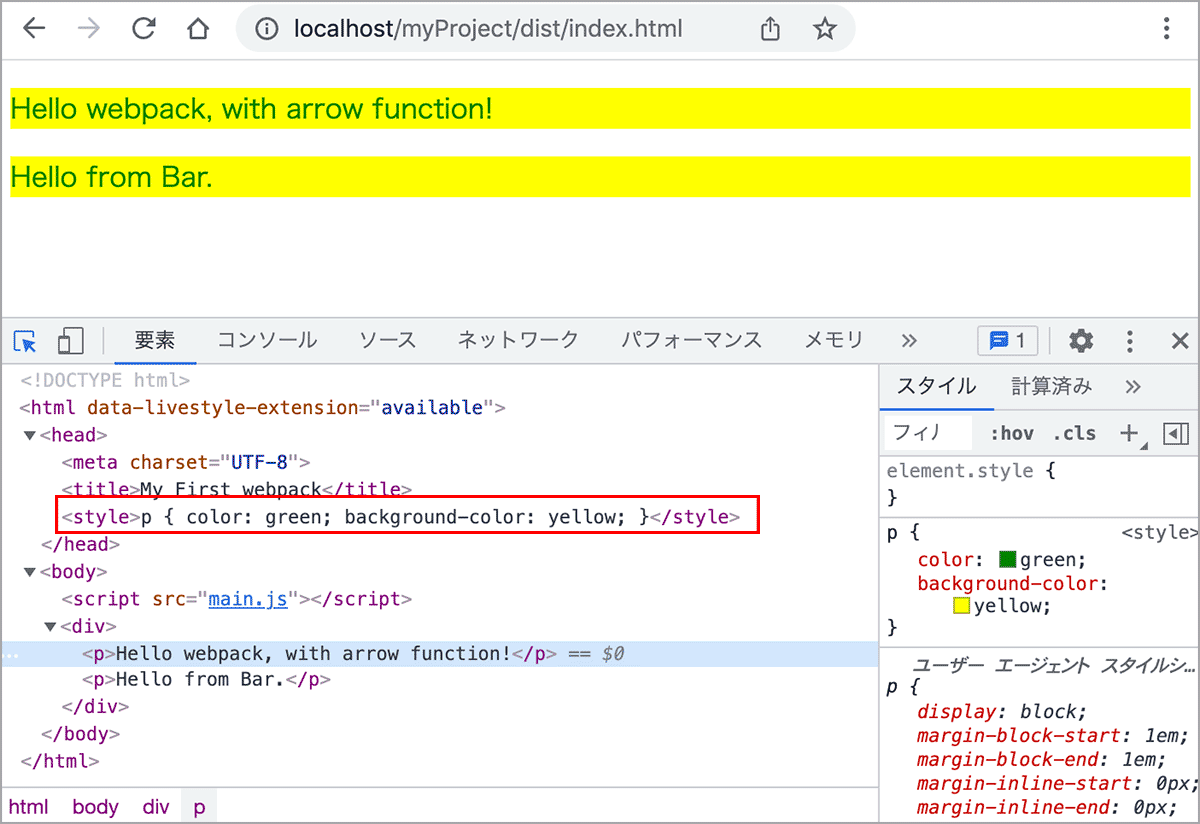1200x824 pixels.
Task: Switch to the ソース tab
Action: (x=388, y=340)
